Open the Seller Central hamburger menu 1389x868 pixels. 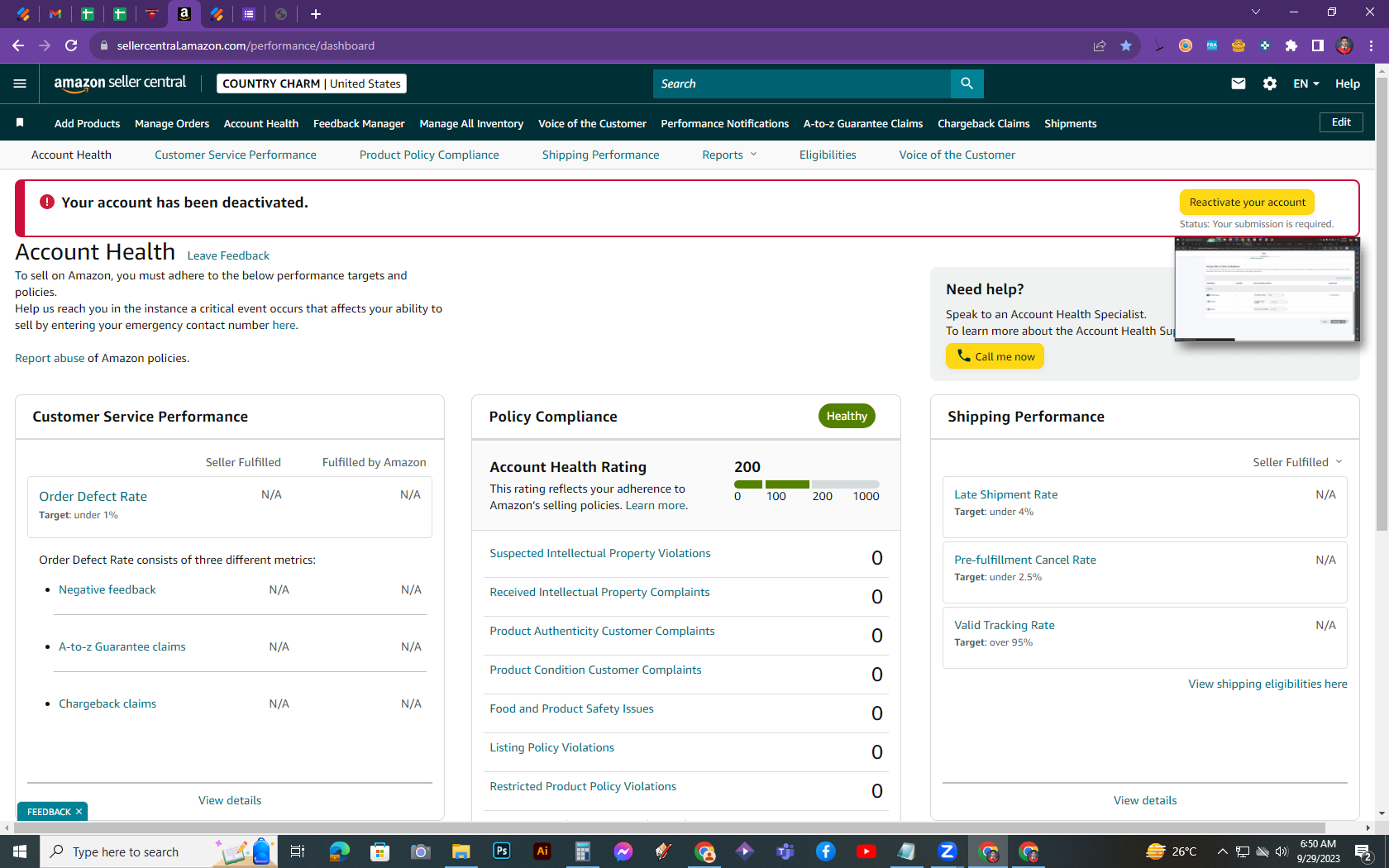click(x=20, y=83)
